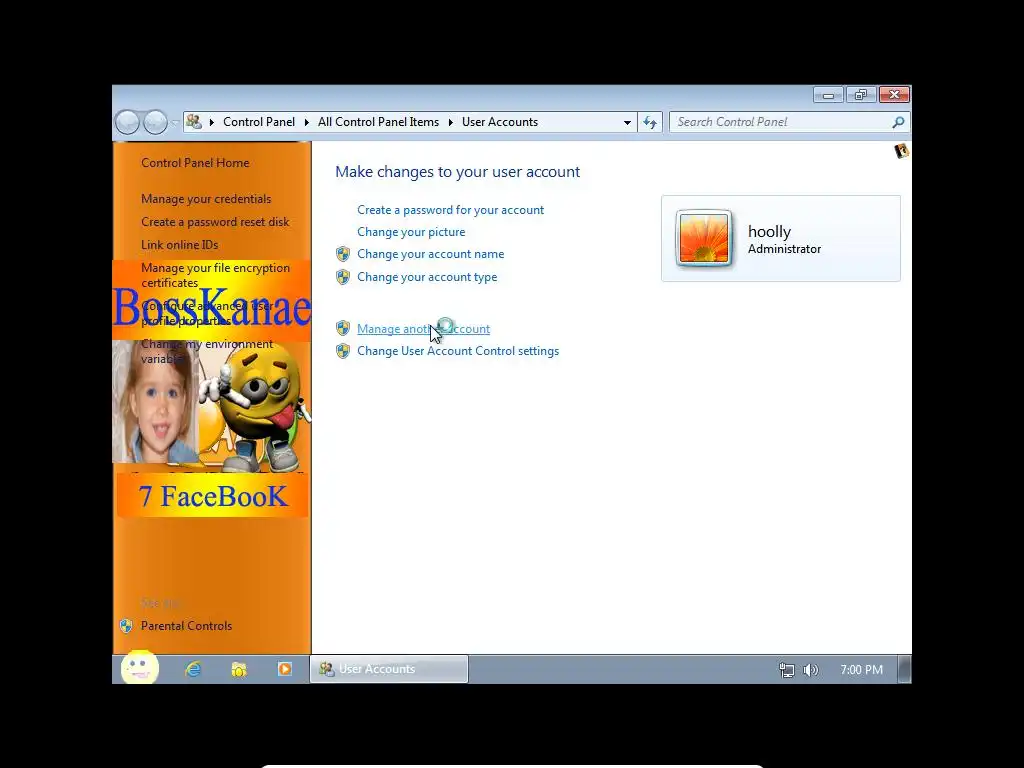Viewport: 1024px width, 768px height.
Task: Click shield icon next to Parental Controls
Action: (127, 626)
